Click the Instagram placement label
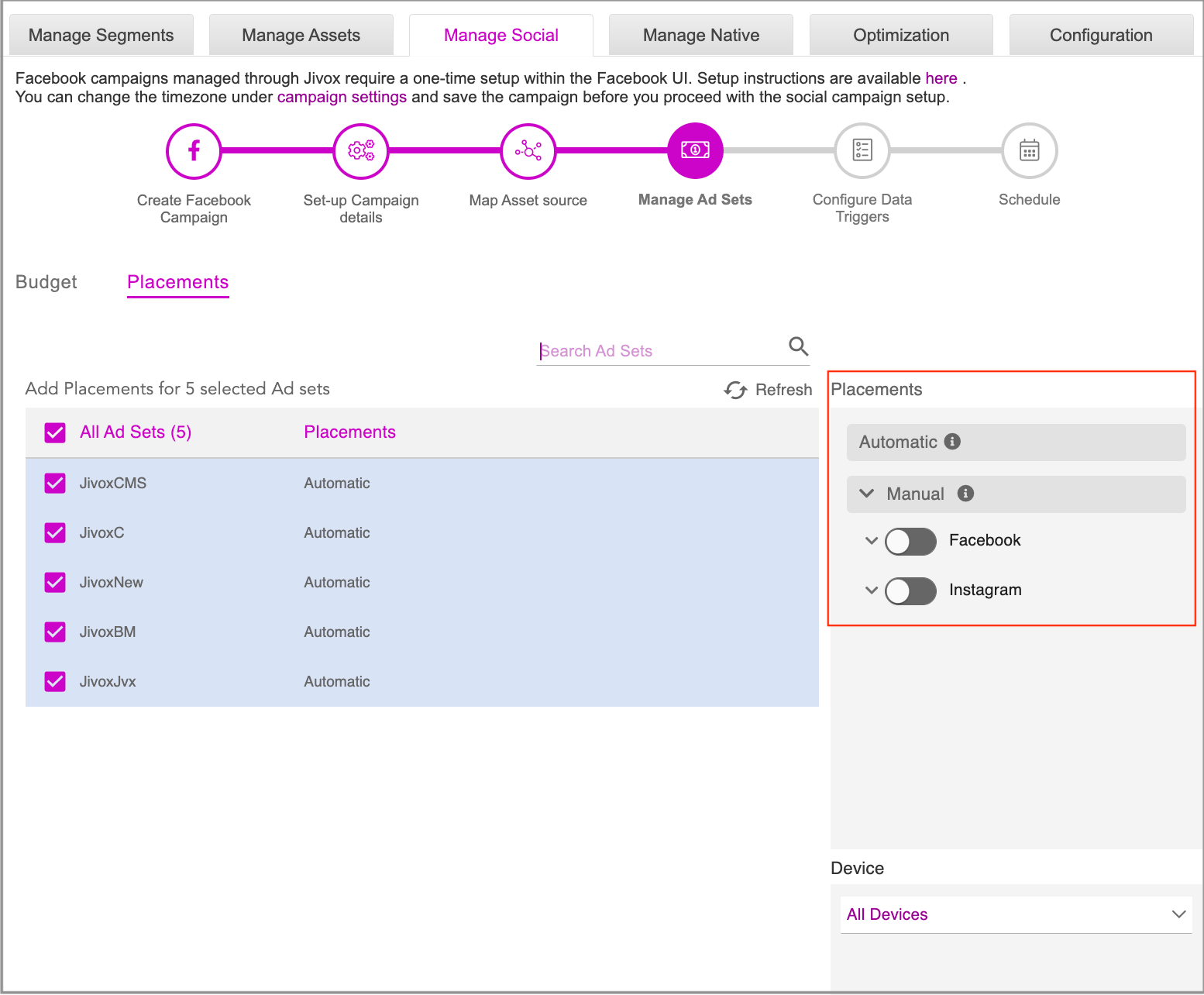The width and height of the screenshot is (1204, 995). click(986, 590)
